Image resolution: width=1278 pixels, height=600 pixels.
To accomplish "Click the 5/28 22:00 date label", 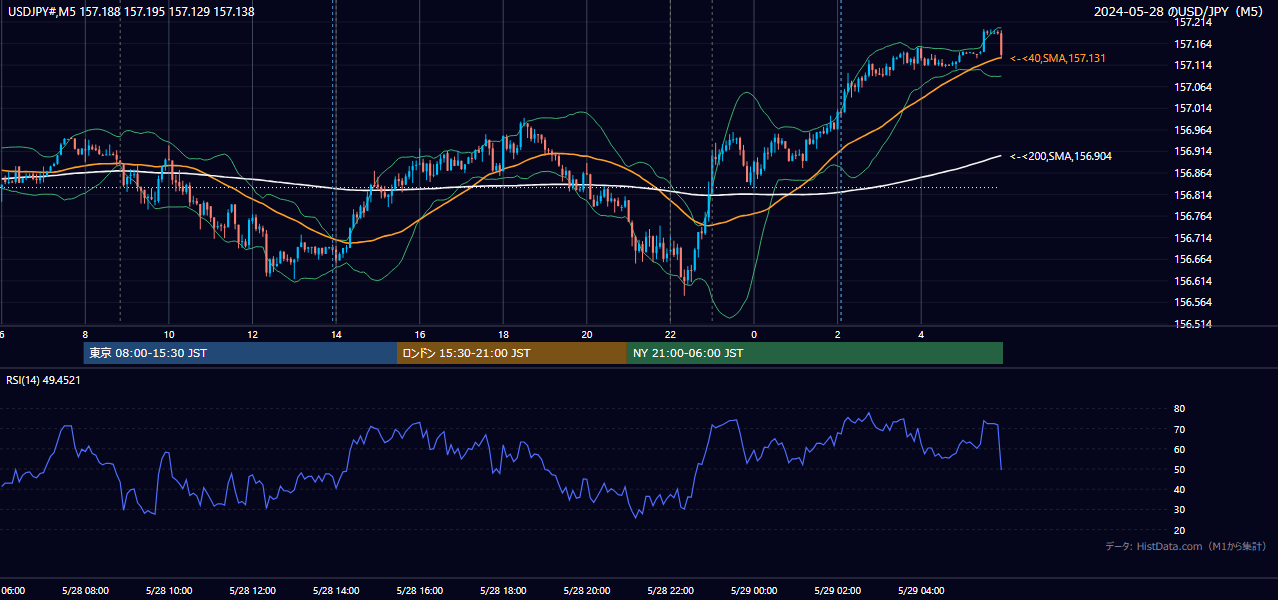I will (x=671, y=591).
